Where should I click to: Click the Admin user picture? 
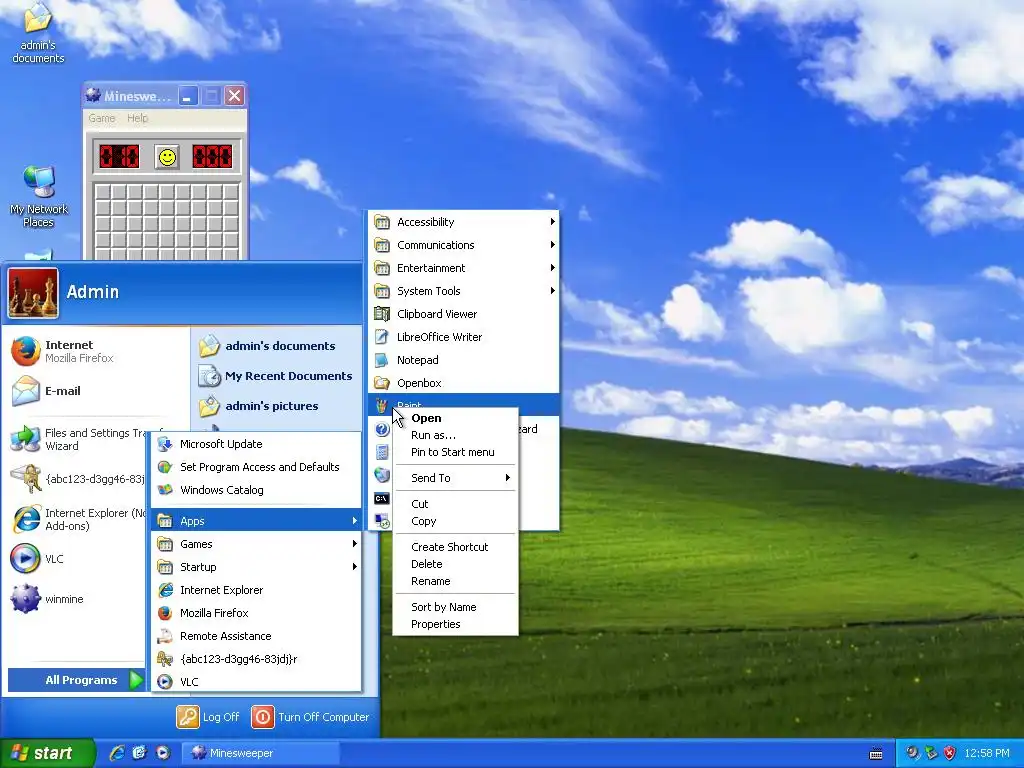(x=33, y=293)
